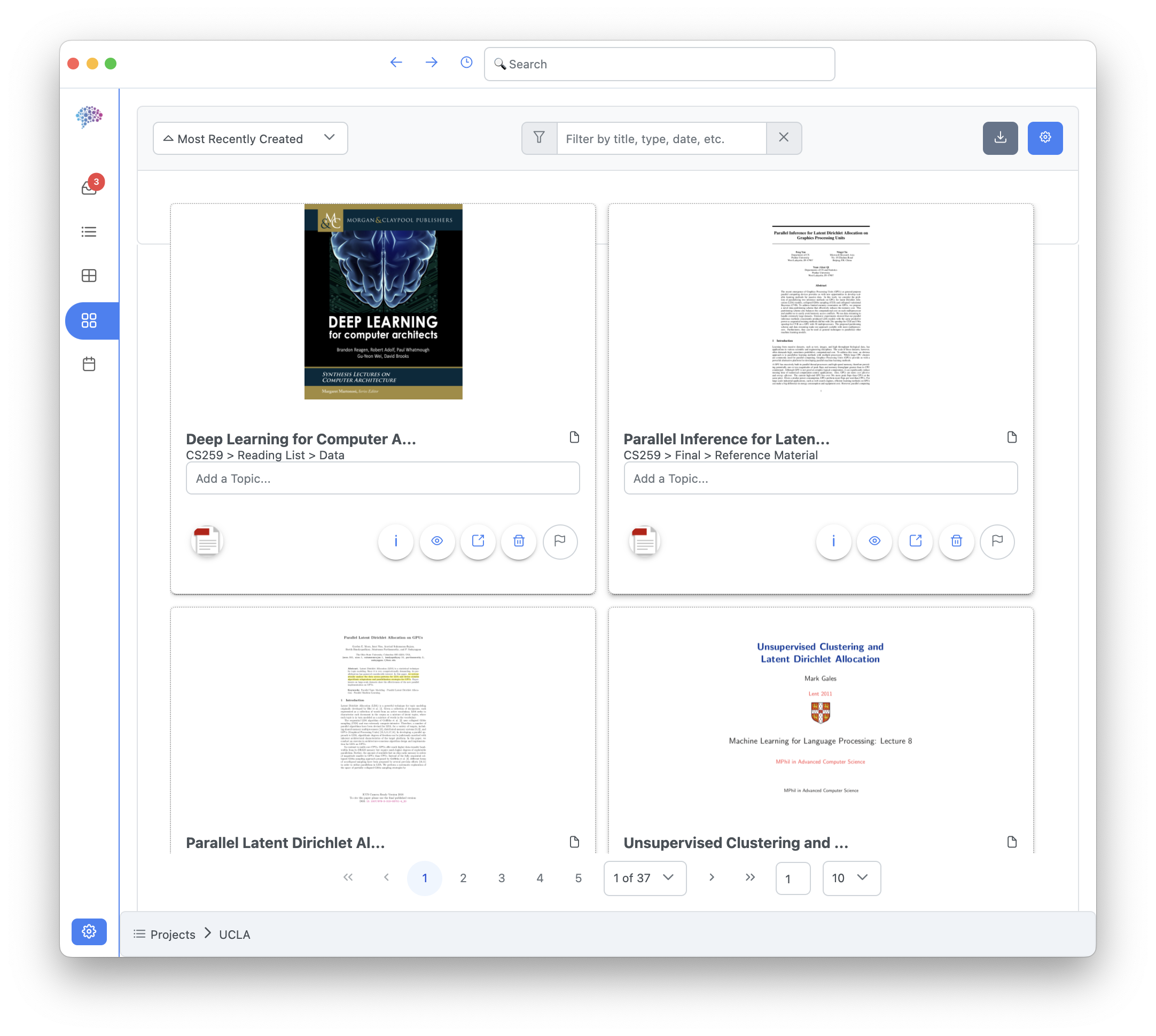Click the download button in toolbar
Image resolution: width=1156 pixels, height=1036 pixels.
coord(999,138)
